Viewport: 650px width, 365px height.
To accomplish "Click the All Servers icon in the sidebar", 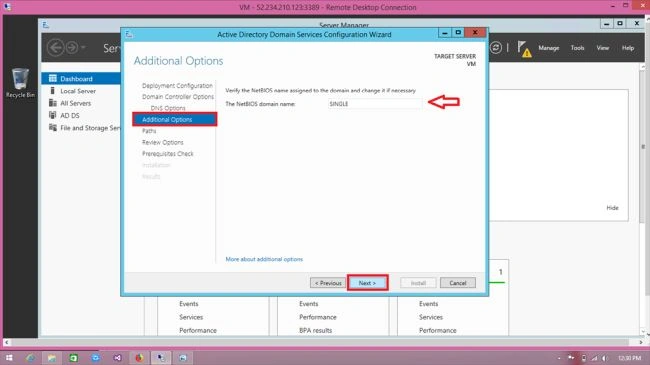I will click(53, 103).
